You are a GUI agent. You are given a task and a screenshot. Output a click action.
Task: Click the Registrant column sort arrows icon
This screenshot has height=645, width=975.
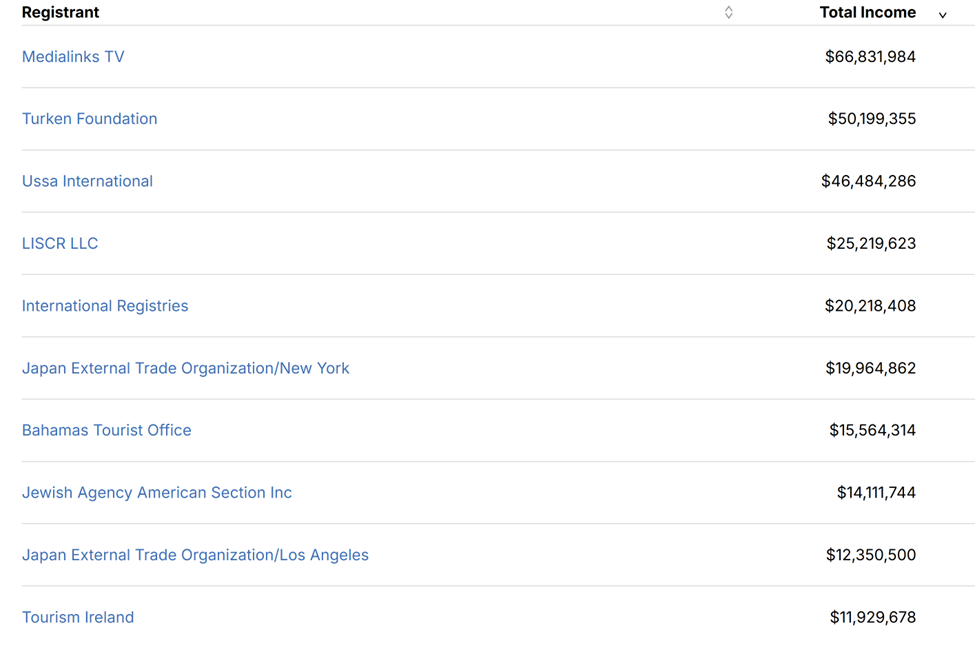[x=728, y=12]
